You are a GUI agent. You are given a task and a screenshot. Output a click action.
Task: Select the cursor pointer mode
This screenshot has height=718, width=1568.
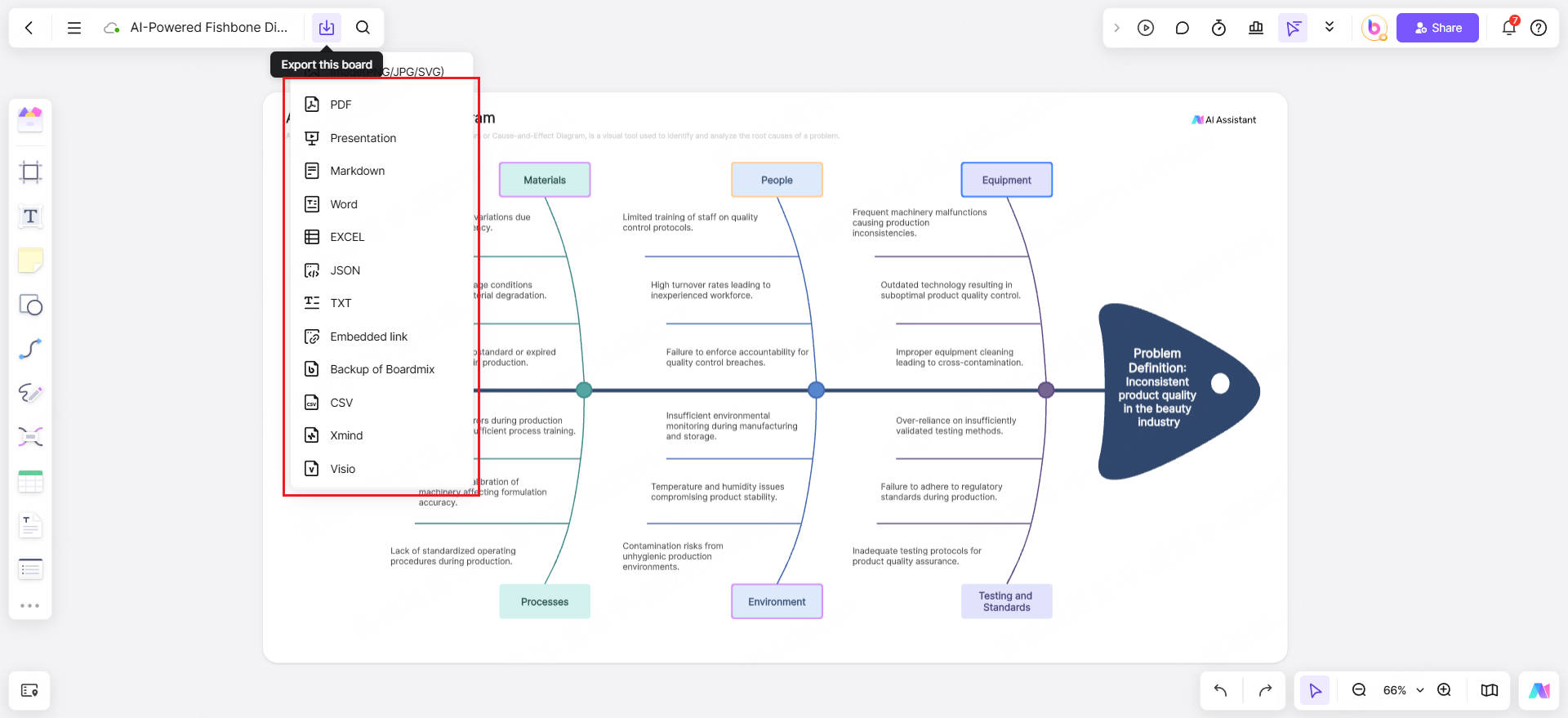click(1315, 690)
